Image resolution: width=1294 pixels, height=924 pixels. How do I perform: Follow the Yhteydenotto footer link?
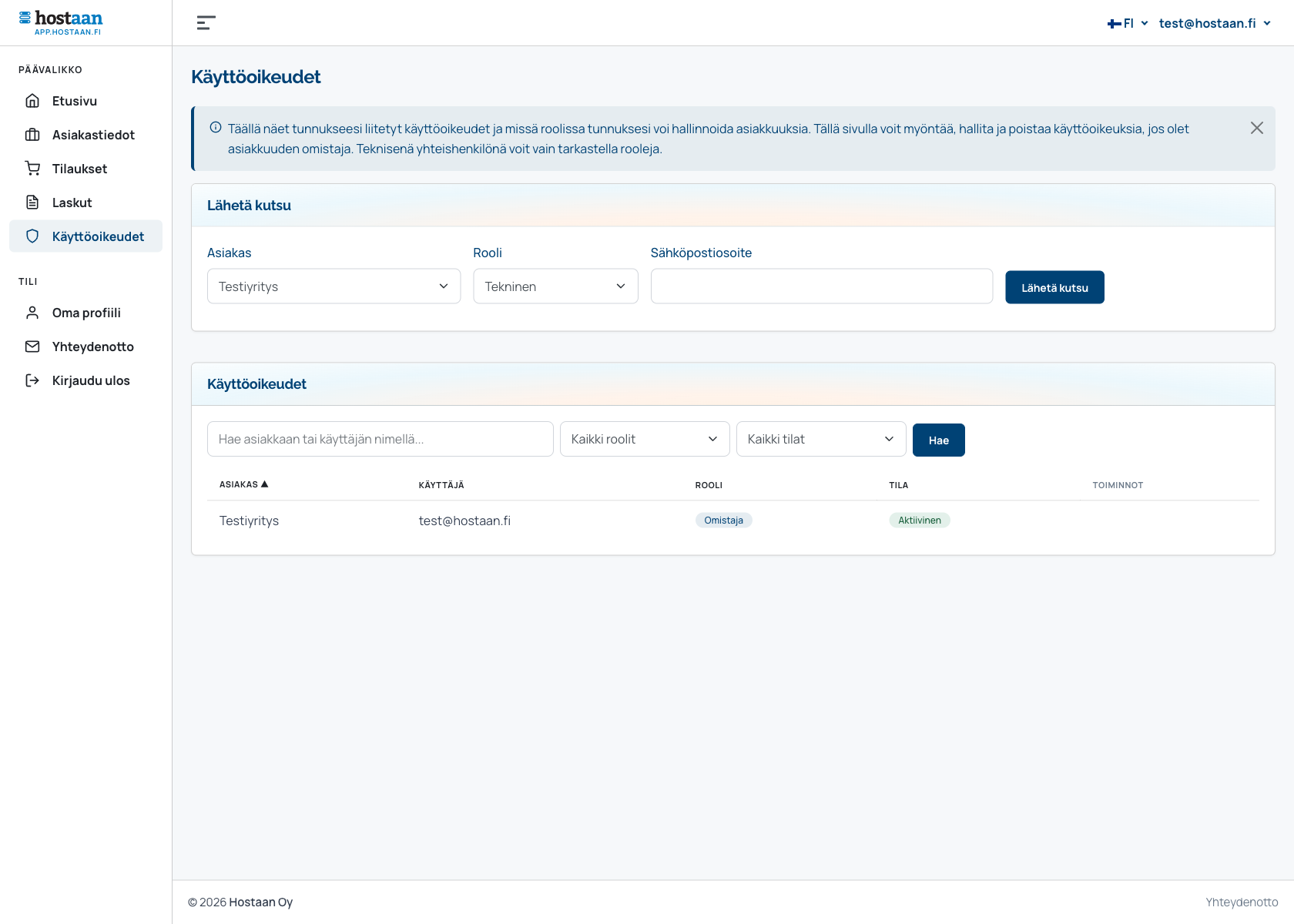click(x=1242, y=902)
